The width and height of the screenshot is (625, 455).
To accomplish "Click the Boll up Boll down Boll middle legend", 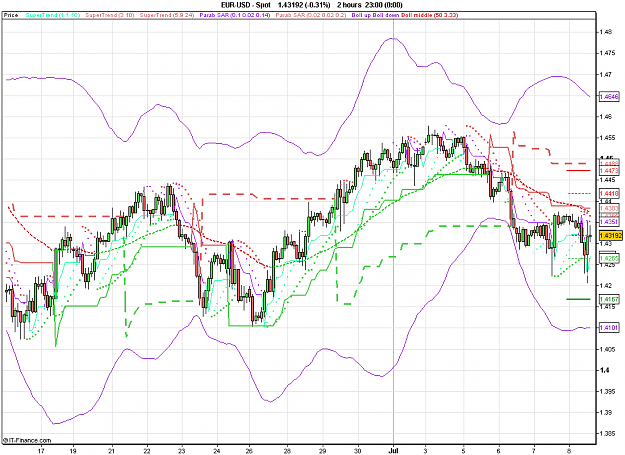I will coord(405,15).
